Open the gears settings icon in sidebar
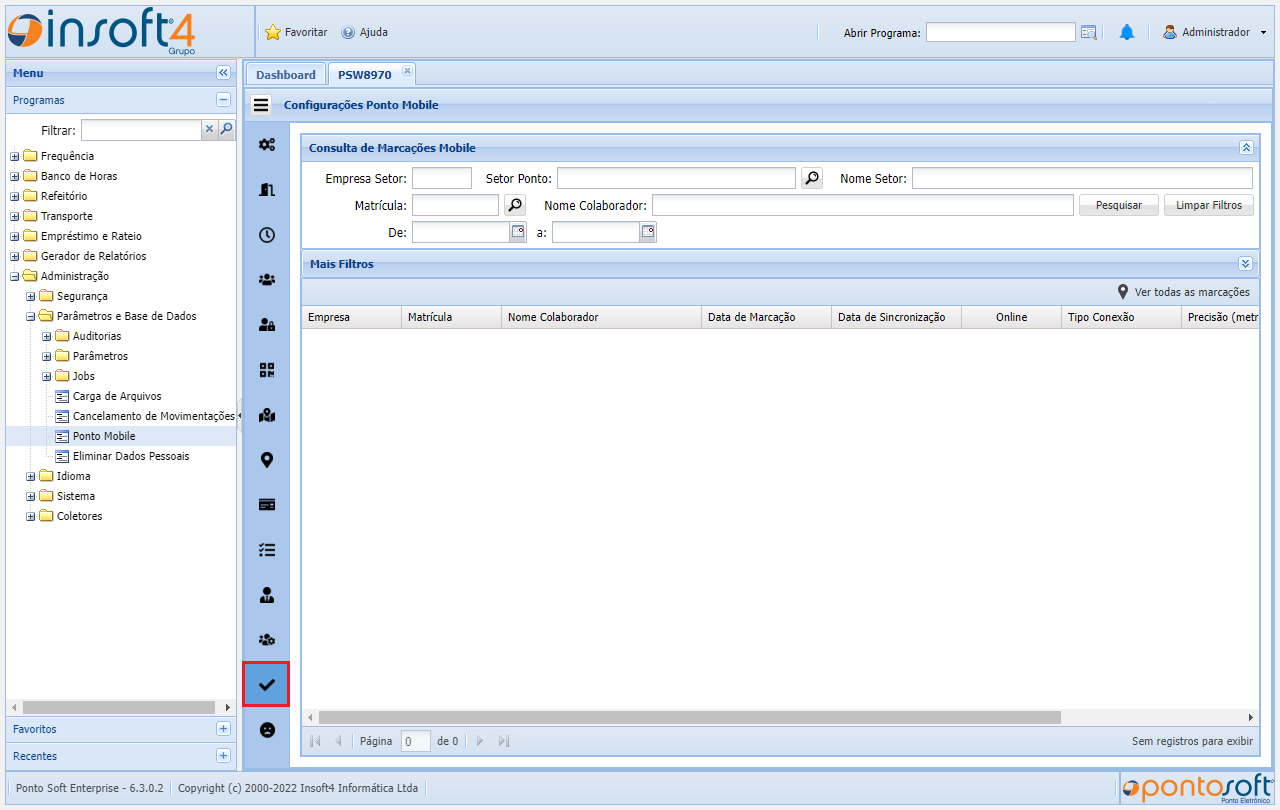This screenshot has height=810, width=1280. click(266, 145)
